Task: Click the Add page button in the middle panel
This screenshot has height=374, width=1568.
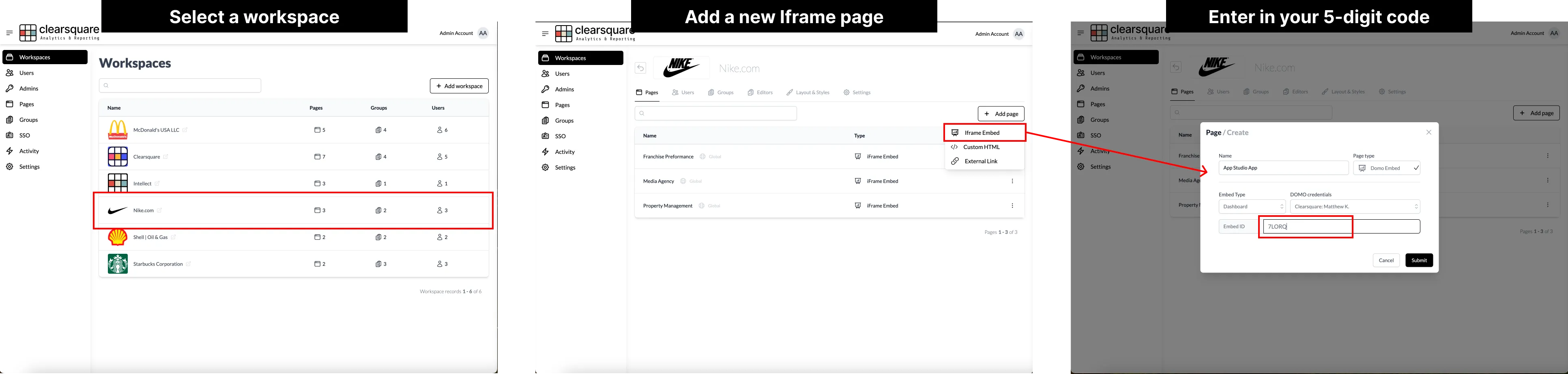Action: click(1001, 114)
